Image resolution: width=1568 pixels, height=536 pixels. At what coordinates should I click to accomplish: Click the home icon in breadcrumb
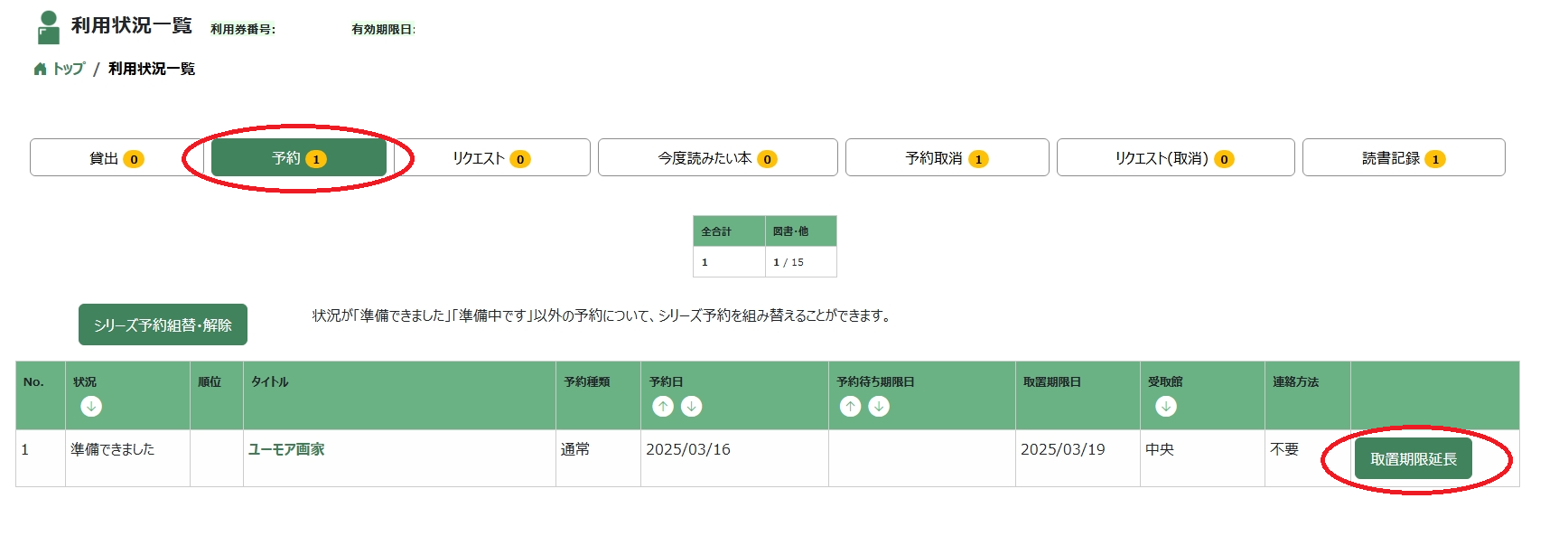[40, 69]
